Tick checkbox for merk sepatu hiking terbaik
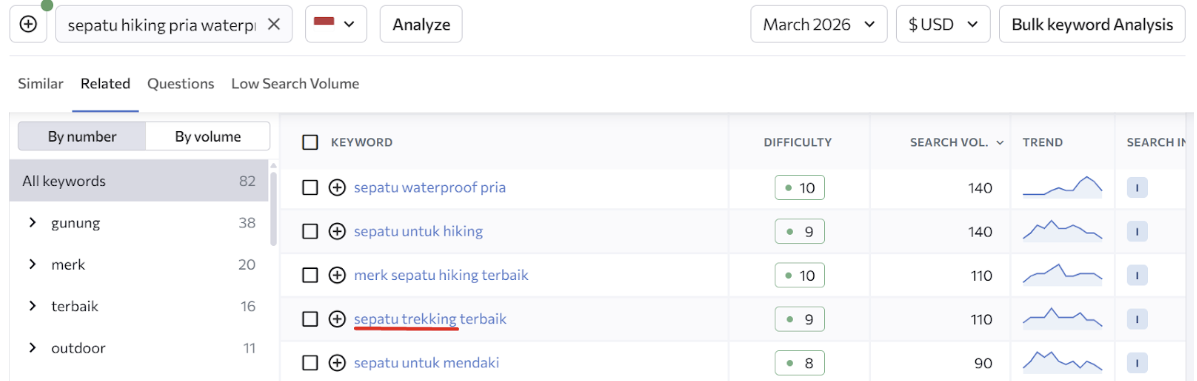The height and width of the screenshot is (381, 1197). pos(310,275)
